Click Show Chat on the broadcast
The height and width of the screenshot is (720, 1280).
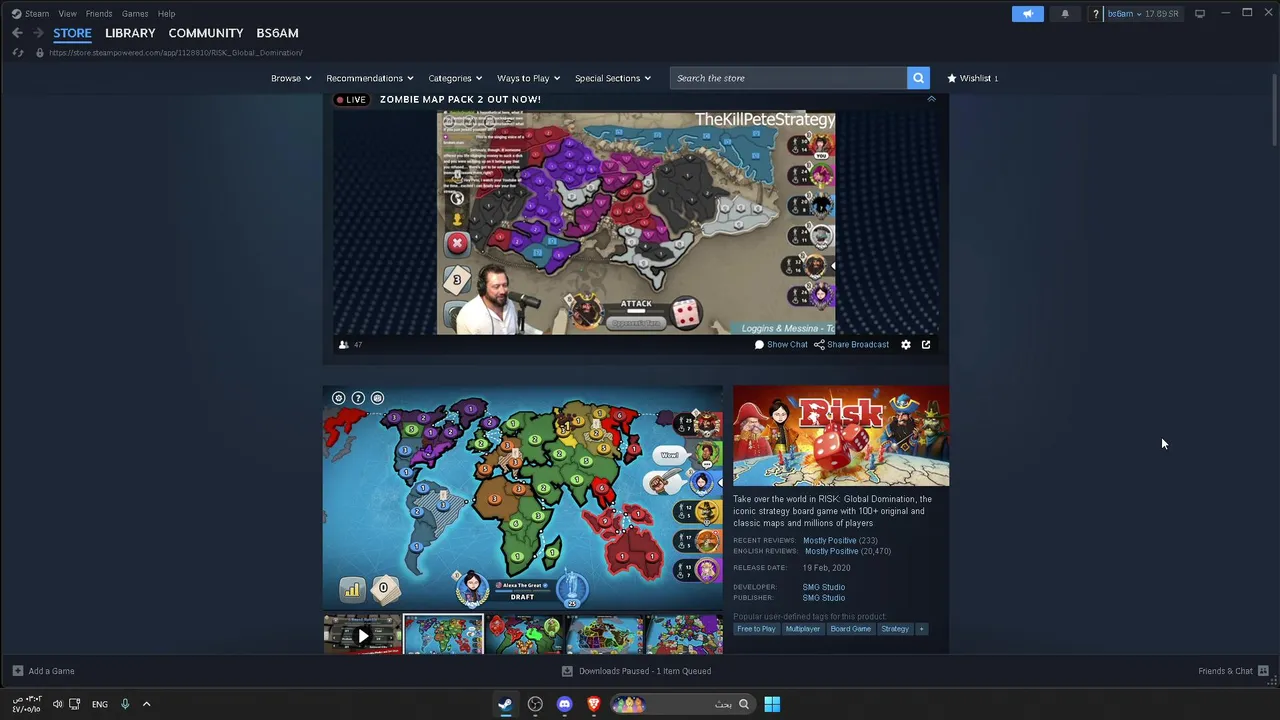coord(781,344)
